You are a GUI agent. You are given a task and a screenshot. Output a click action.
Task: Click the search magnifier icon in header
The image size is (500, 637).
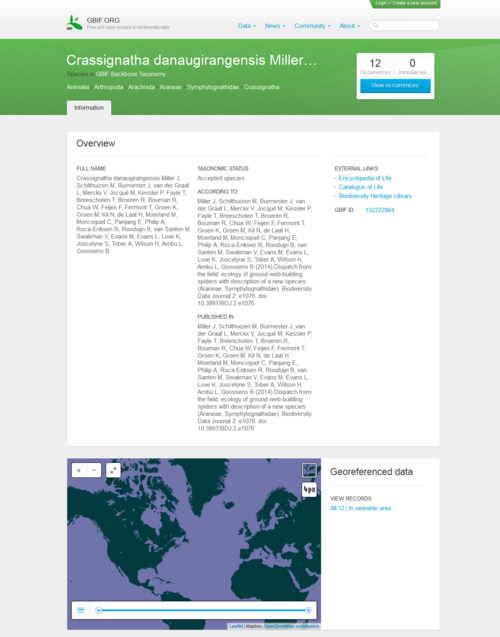click(x=375, y=26)
